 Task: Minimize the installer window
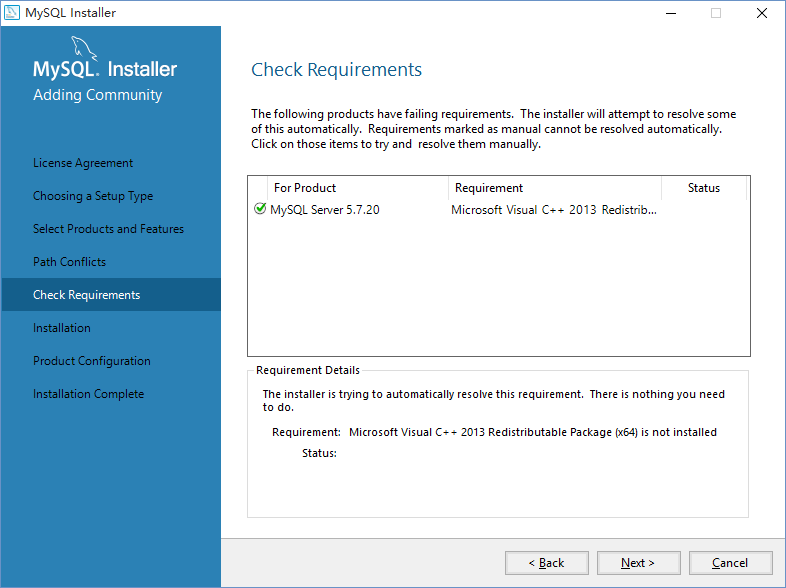pos(670,13)
